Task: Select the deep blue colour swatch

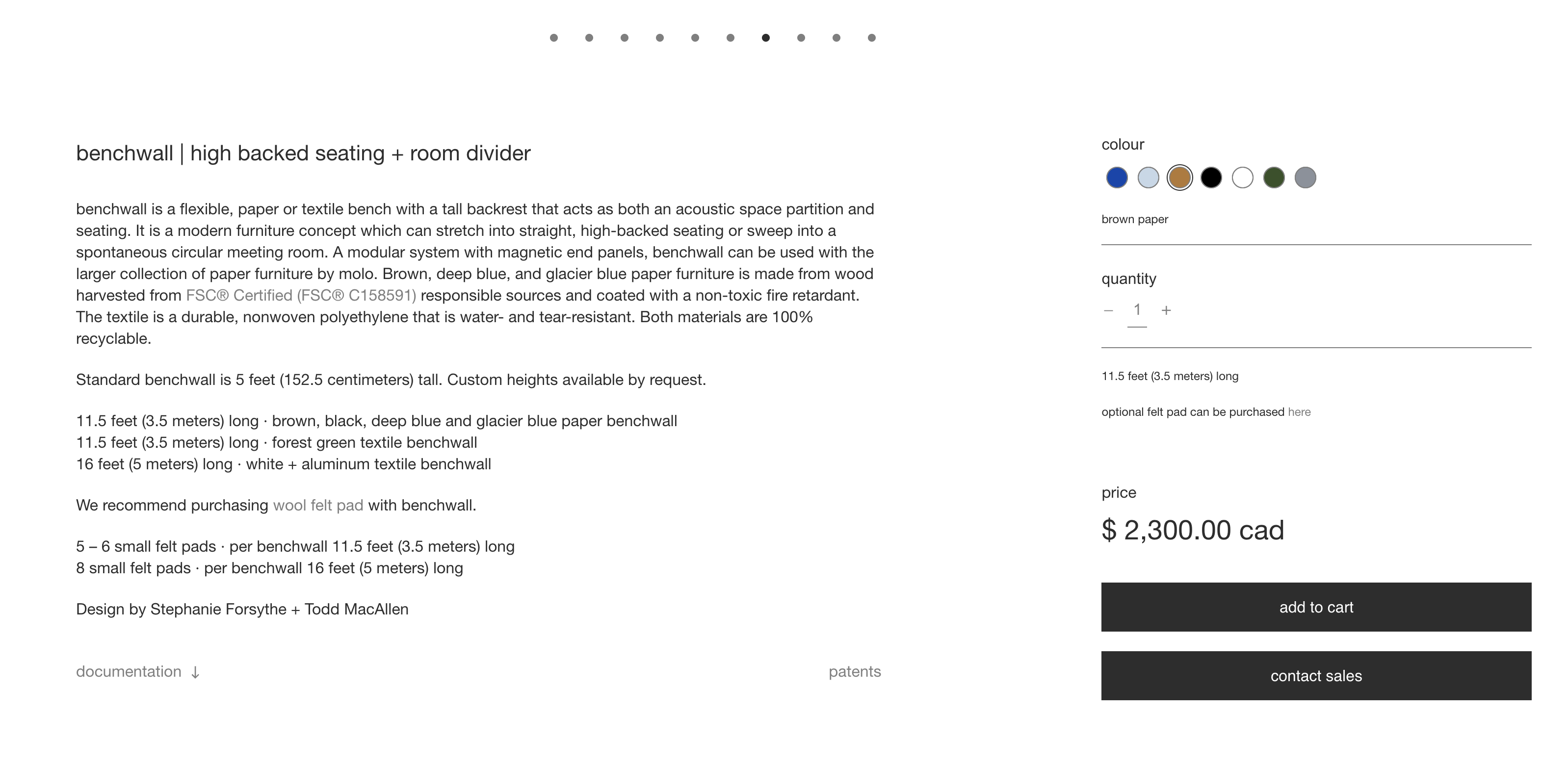Action: click(1116, 178)
